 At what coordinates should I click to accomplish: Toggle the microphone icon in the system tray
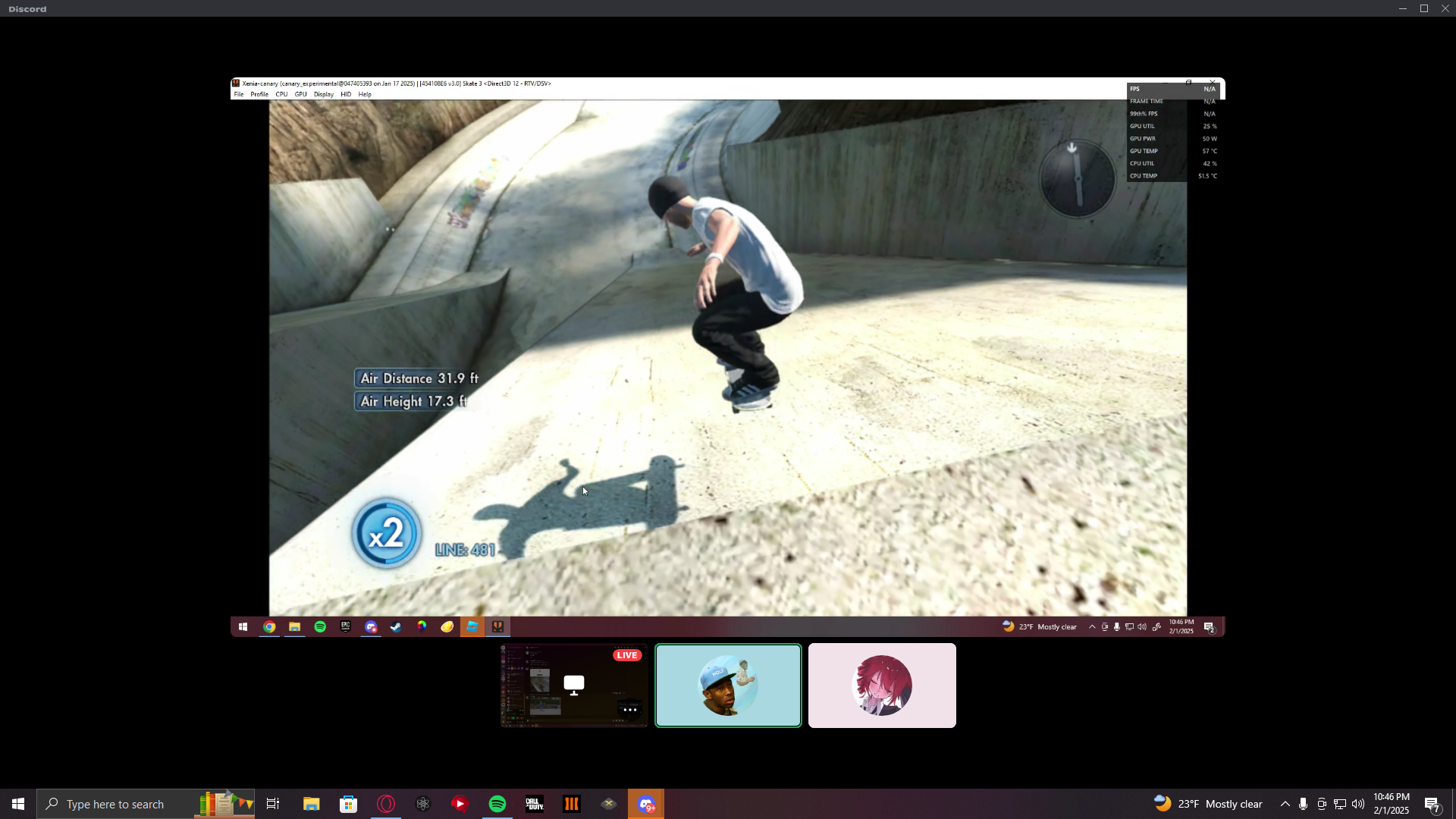point(1303,804)
